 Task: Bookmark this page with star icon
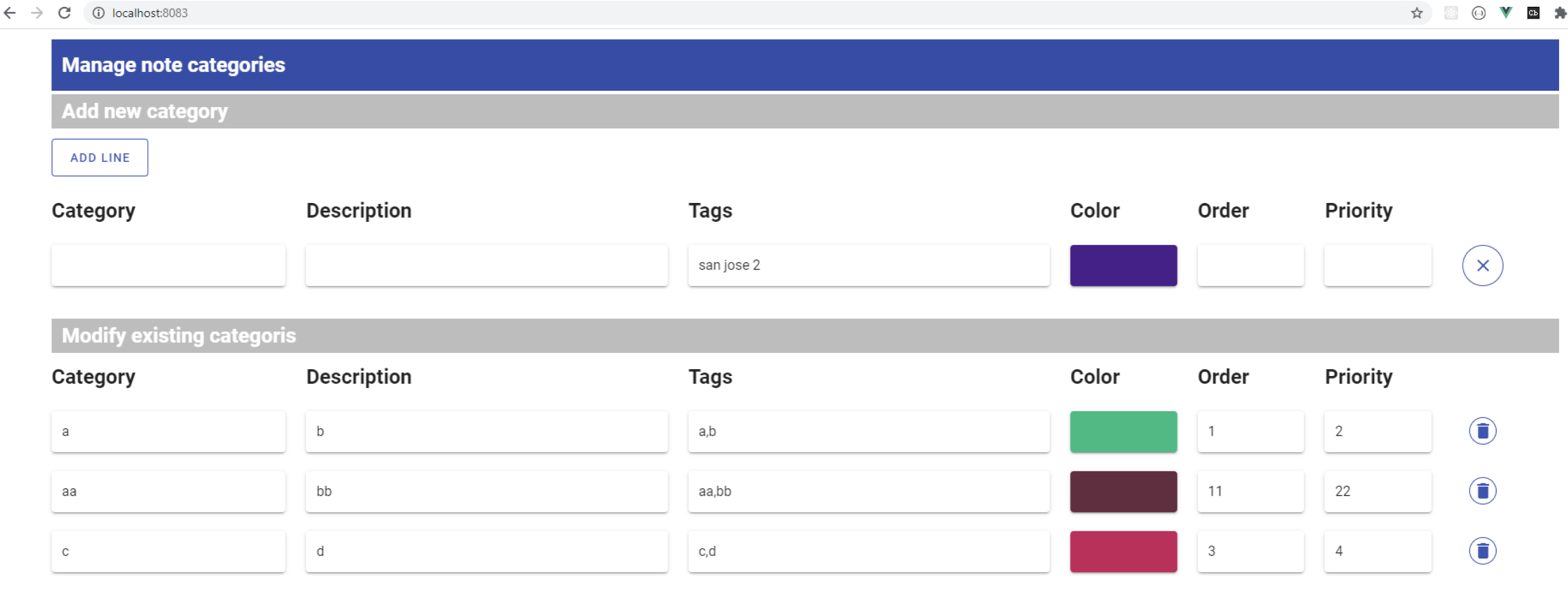click(1416, 13)
